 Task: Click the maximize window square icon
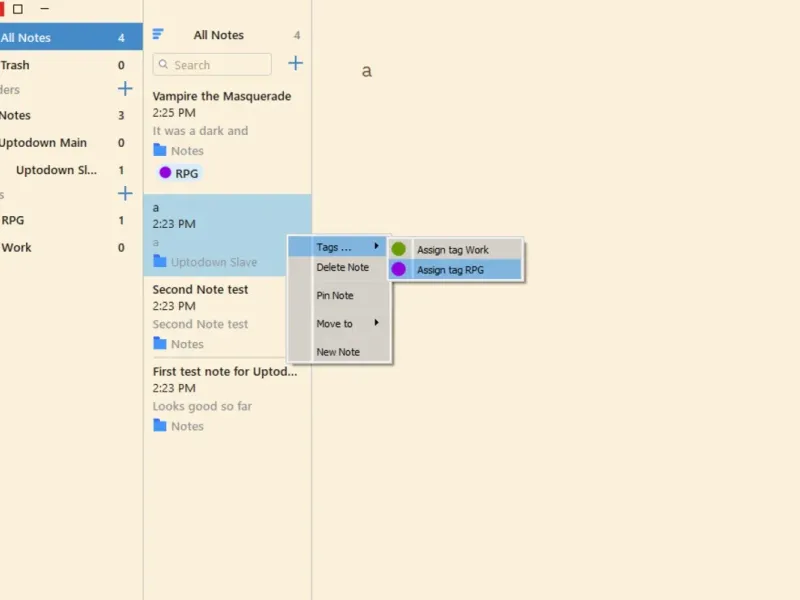click(x=18, y=9)
